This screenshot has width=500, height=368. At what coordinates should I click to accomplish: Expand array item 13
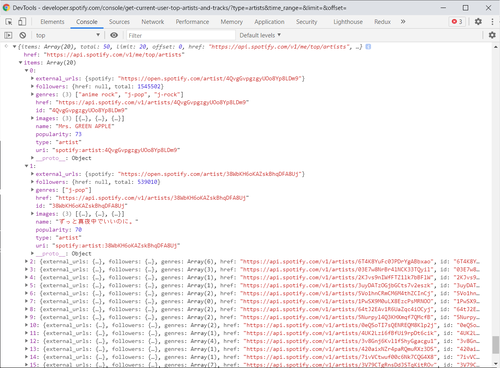pyautogui.click(x=26, y=349)
